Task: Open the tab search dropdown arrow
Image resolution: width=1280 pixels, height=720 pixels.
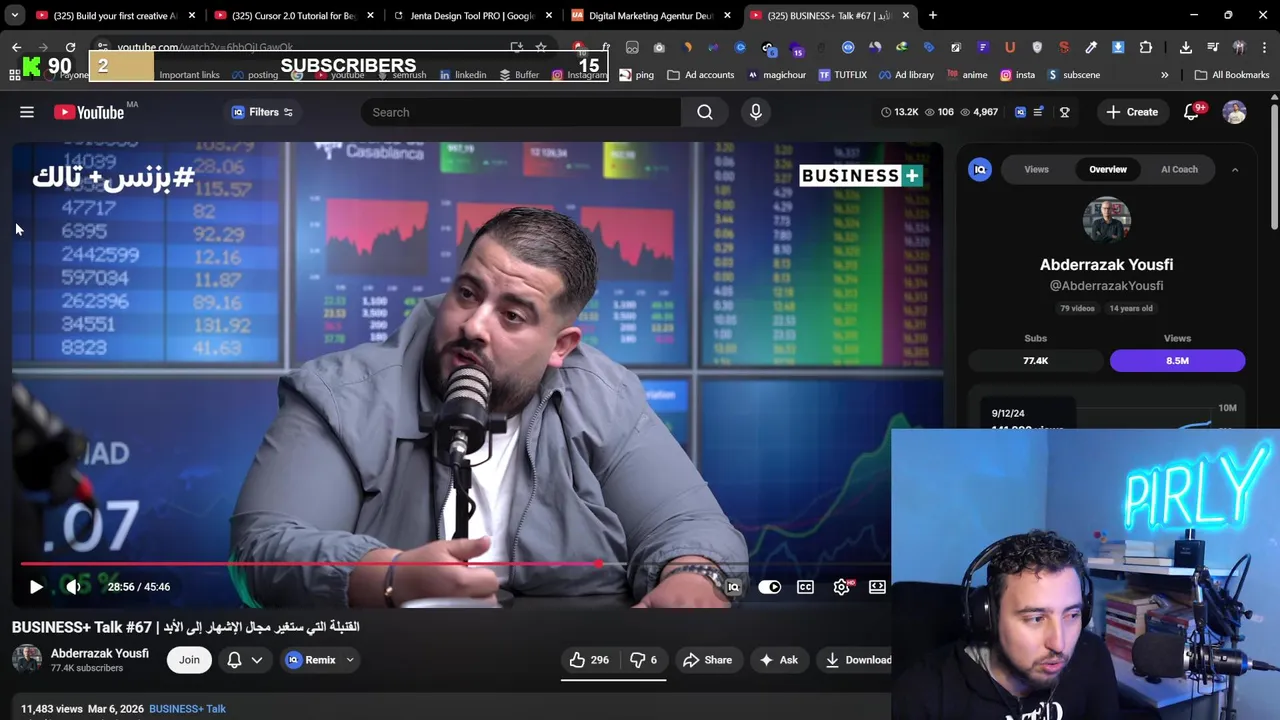Action: 14,16
